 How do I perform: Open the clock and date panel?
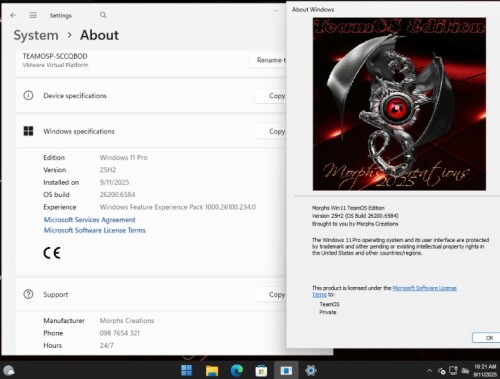[x=485, y=370]
